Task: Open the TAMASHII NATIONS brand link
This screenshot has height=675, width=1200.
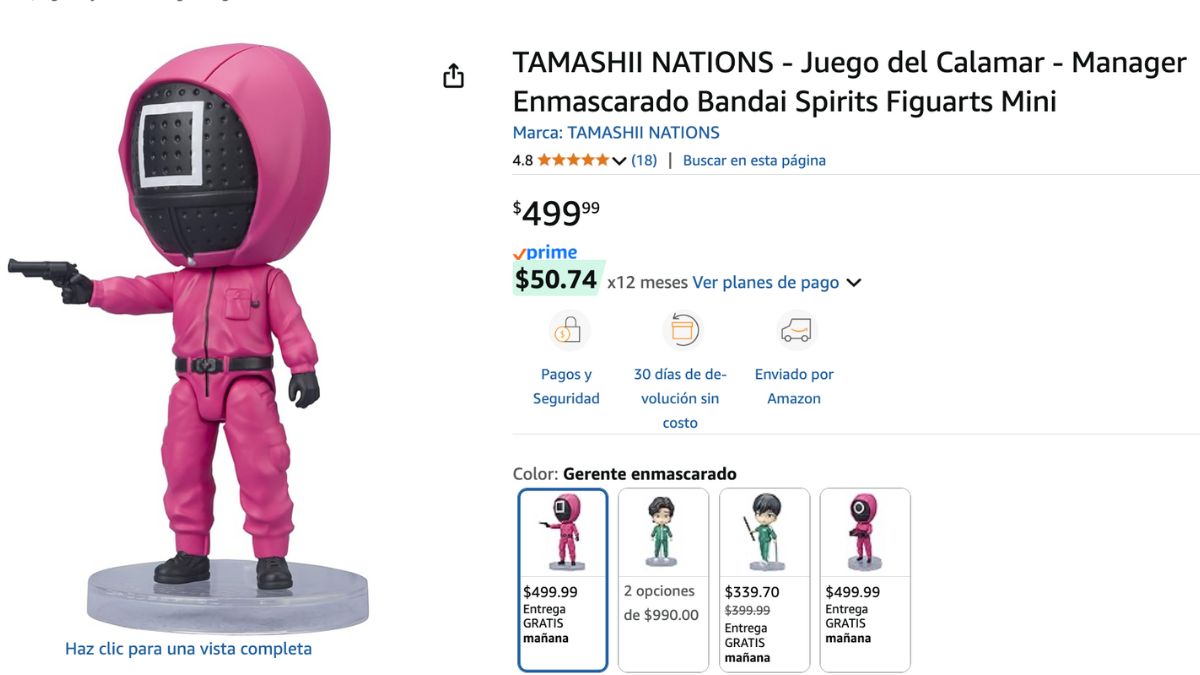Action: [616, 132]
